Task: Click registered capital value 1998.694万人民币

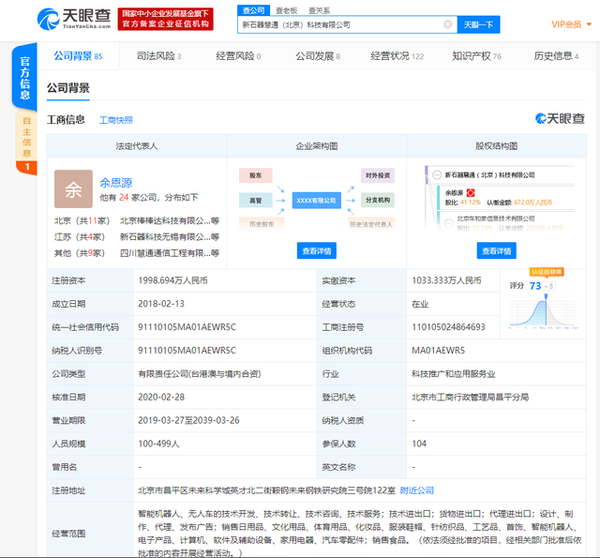Action: pyautogui.click(x=173, y=281)
